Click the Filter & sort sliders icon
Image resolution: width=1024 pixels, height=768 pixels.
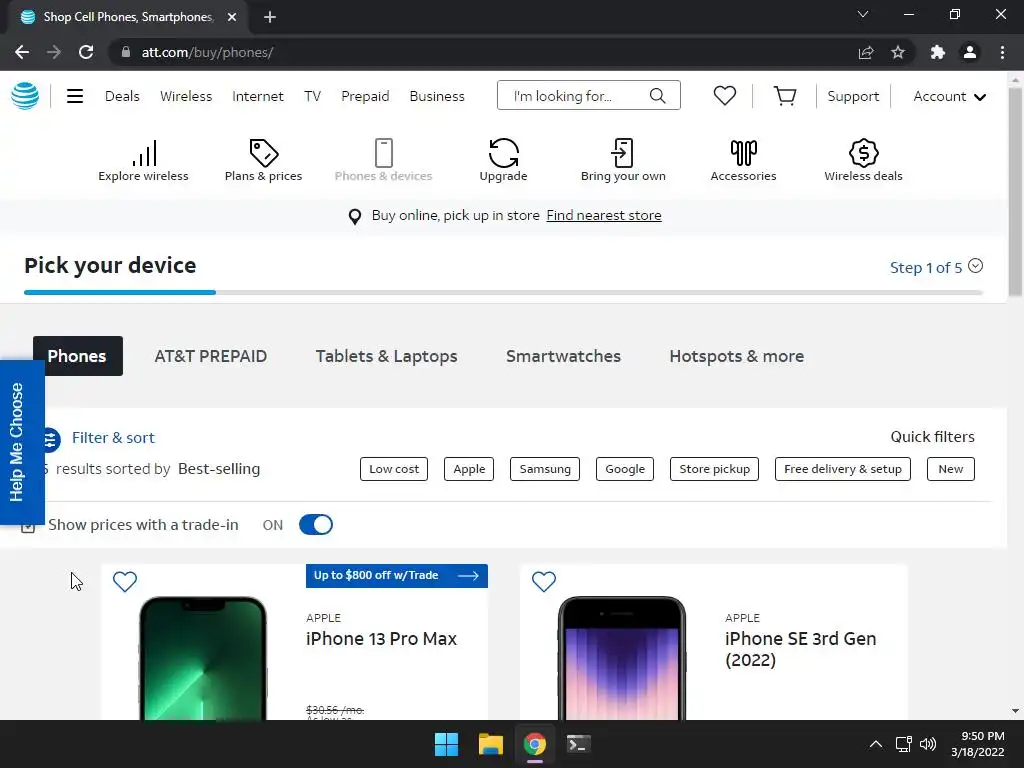tap(51, 440)
